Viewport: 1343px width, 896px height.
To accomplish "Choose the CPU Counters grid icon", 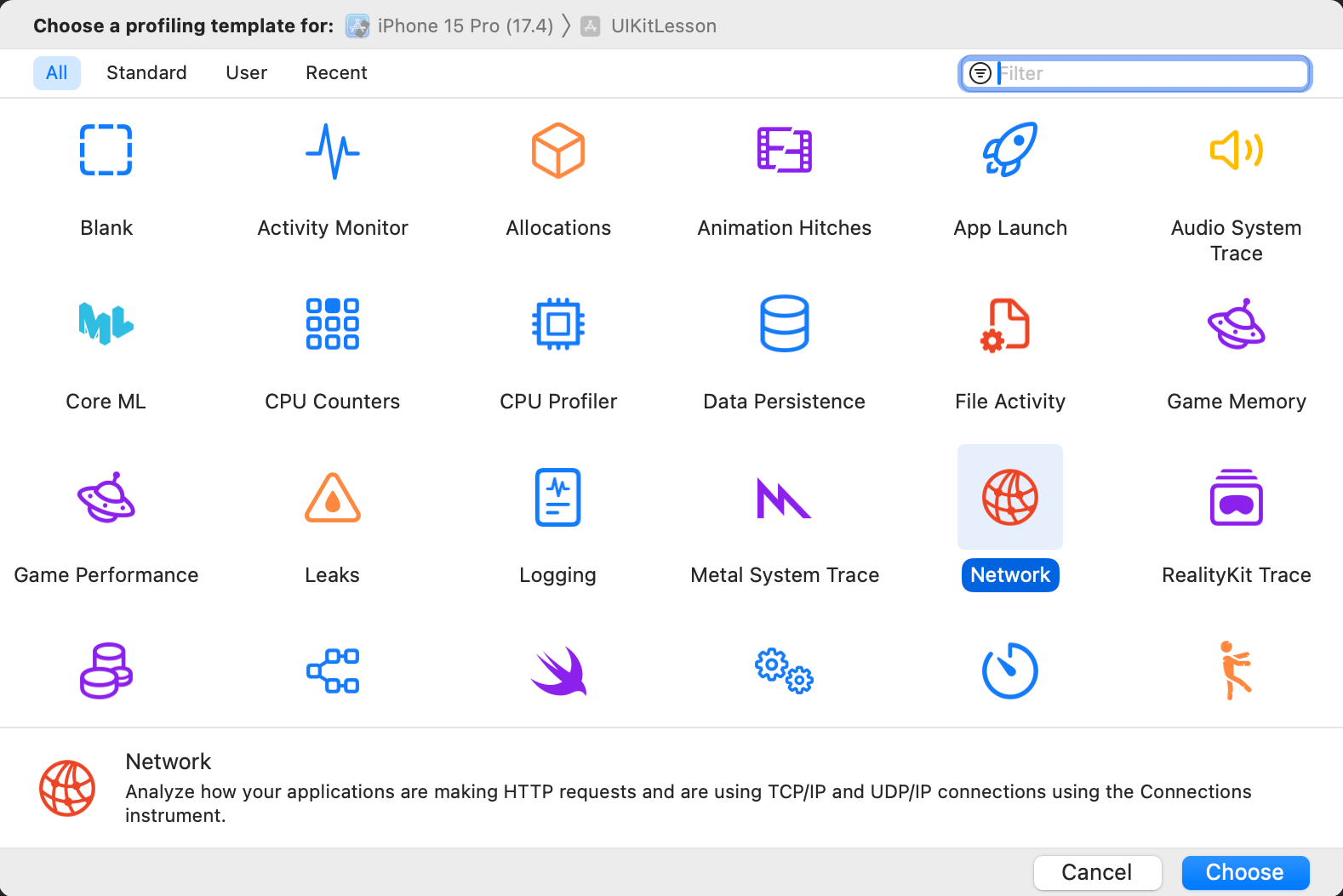I will coord(333,323).
